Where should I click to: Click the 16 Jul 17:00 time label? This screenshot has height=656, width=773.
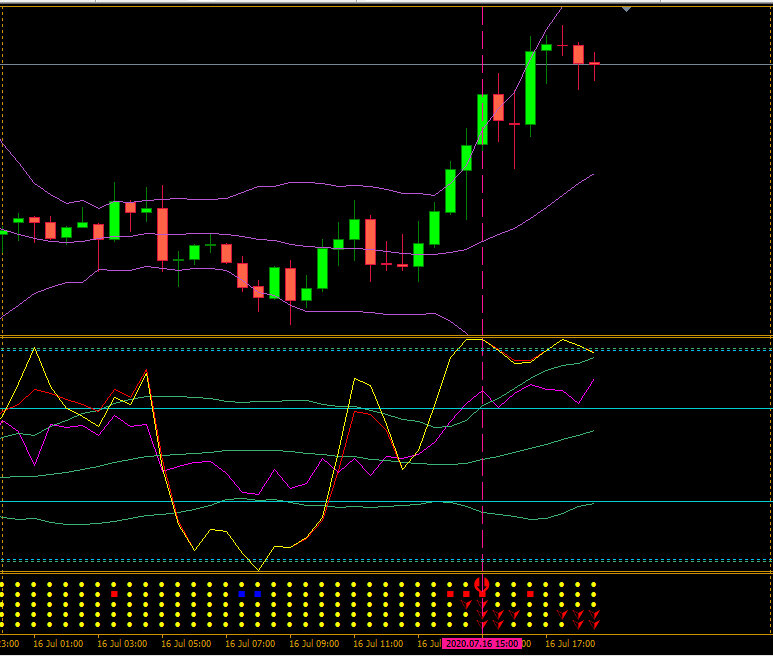click(570, 644)
